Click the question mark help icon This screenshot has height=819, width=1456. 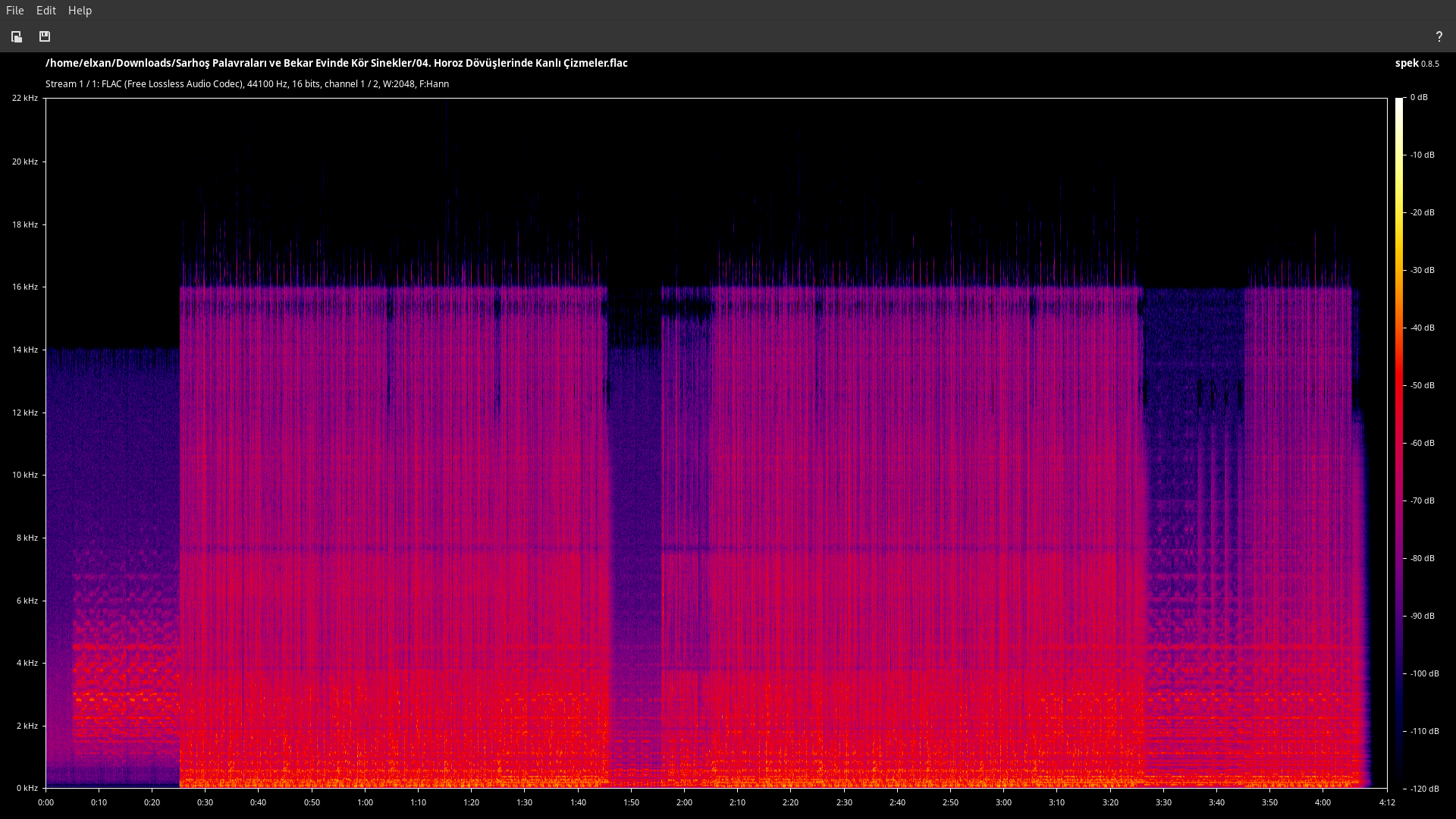pos(1439,36)
